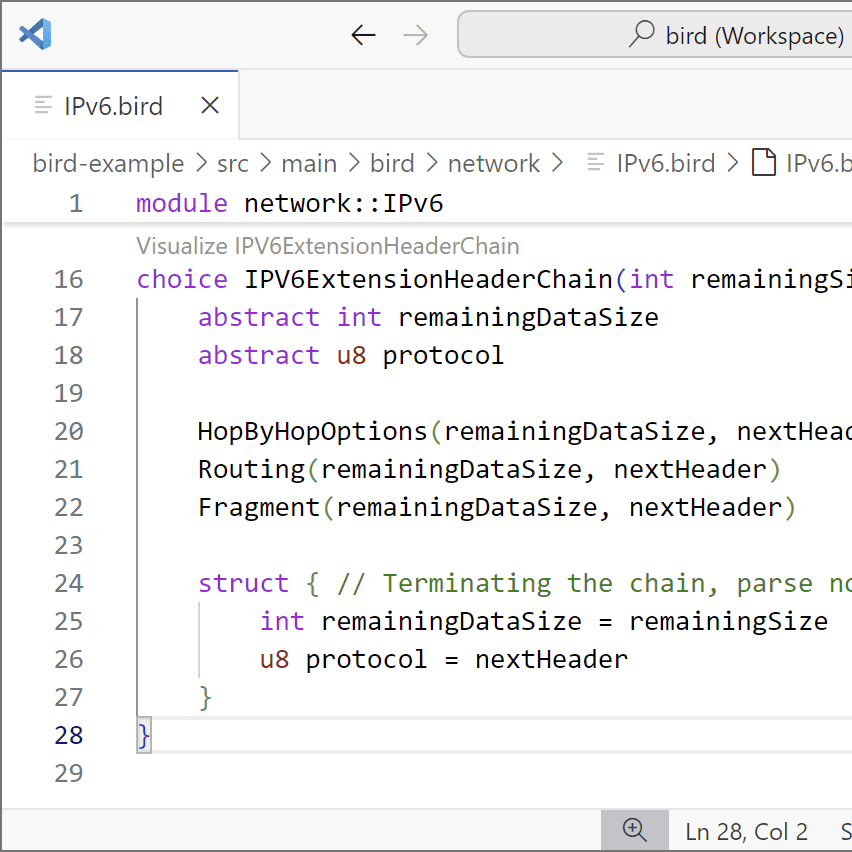Click line number 16 beside the choice declaration
The height and width of the screenshot is (852, 852).
pos(68,279)
